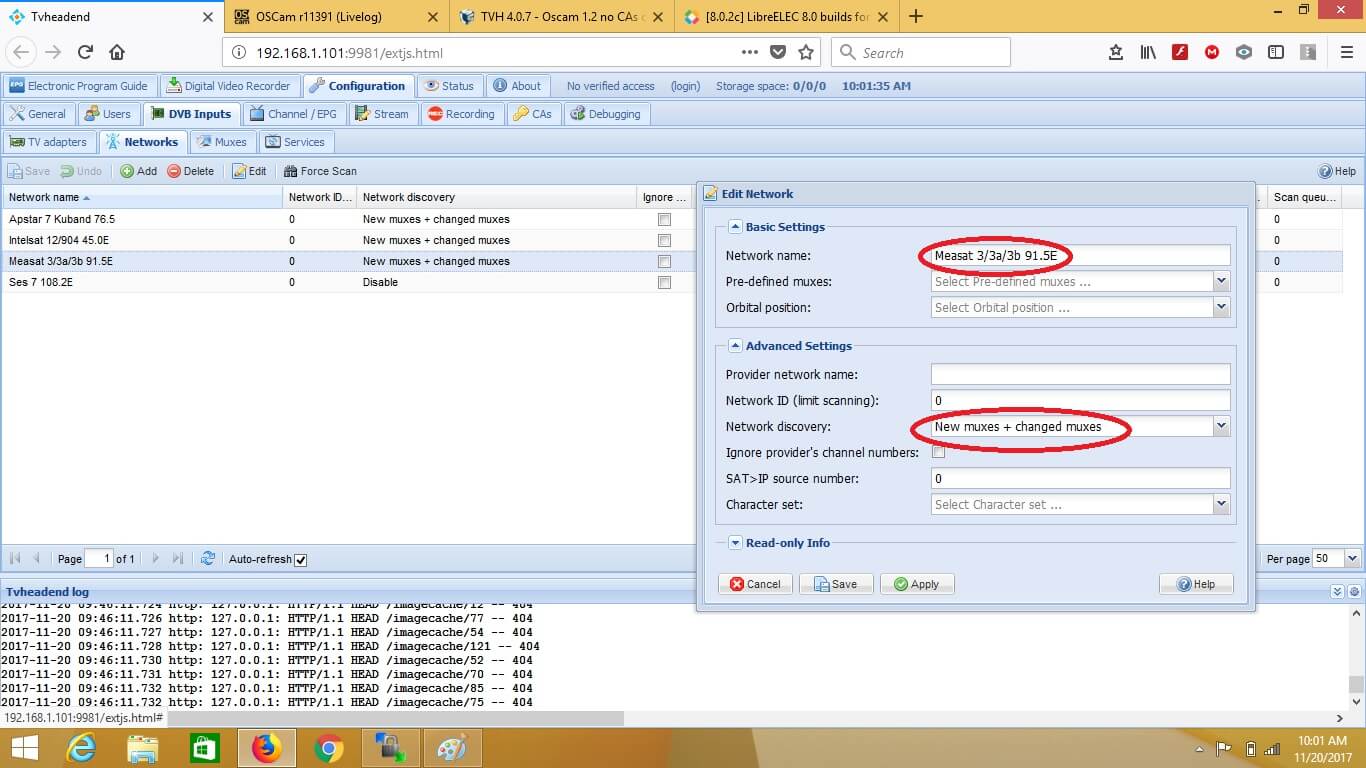Click the Apply button
Screen dimensions: 1366x768
[x=916, y=584]
